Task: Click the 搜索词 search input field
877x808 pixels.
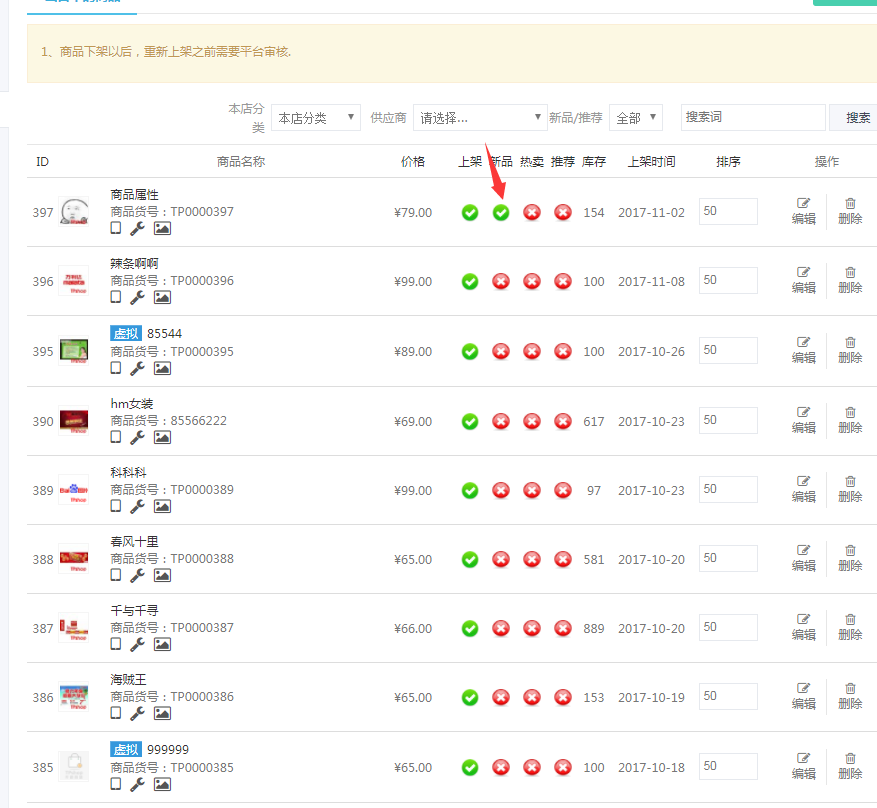Action: click(x=752, y=118)
